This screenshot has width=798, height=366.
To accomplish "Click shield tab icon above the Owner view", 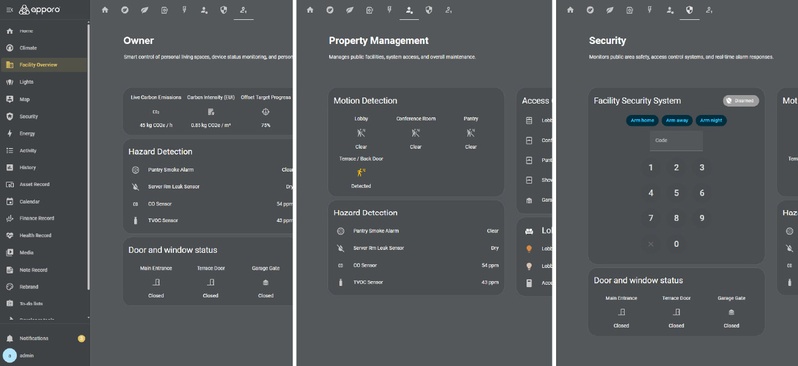I will click(x=223, y=10).
